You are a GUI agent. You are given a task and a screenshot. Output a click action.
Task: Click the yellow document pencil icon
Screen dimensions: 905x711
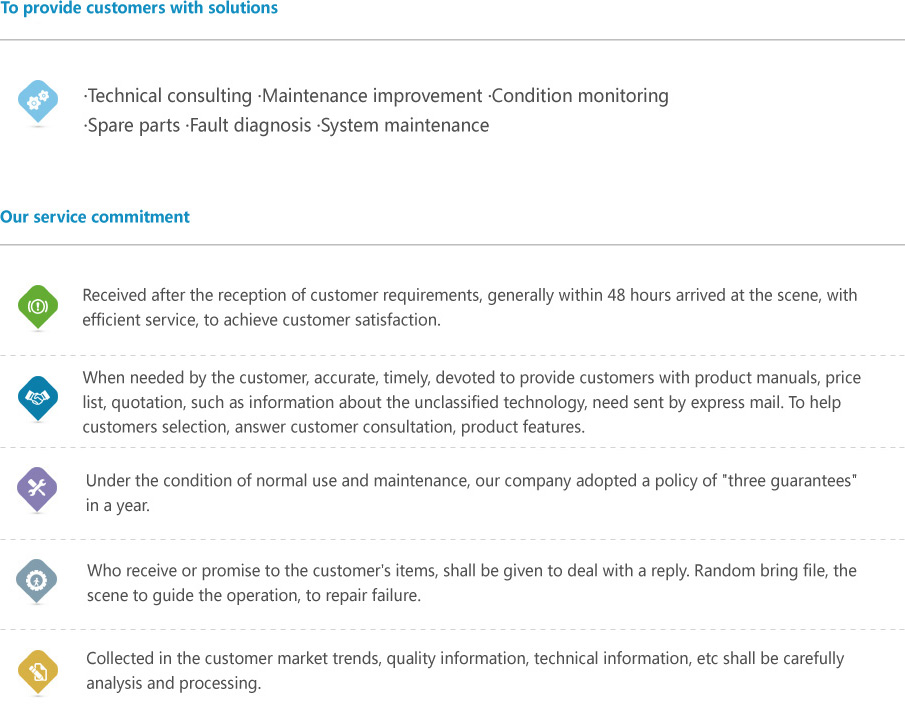[x=38, y=671]
